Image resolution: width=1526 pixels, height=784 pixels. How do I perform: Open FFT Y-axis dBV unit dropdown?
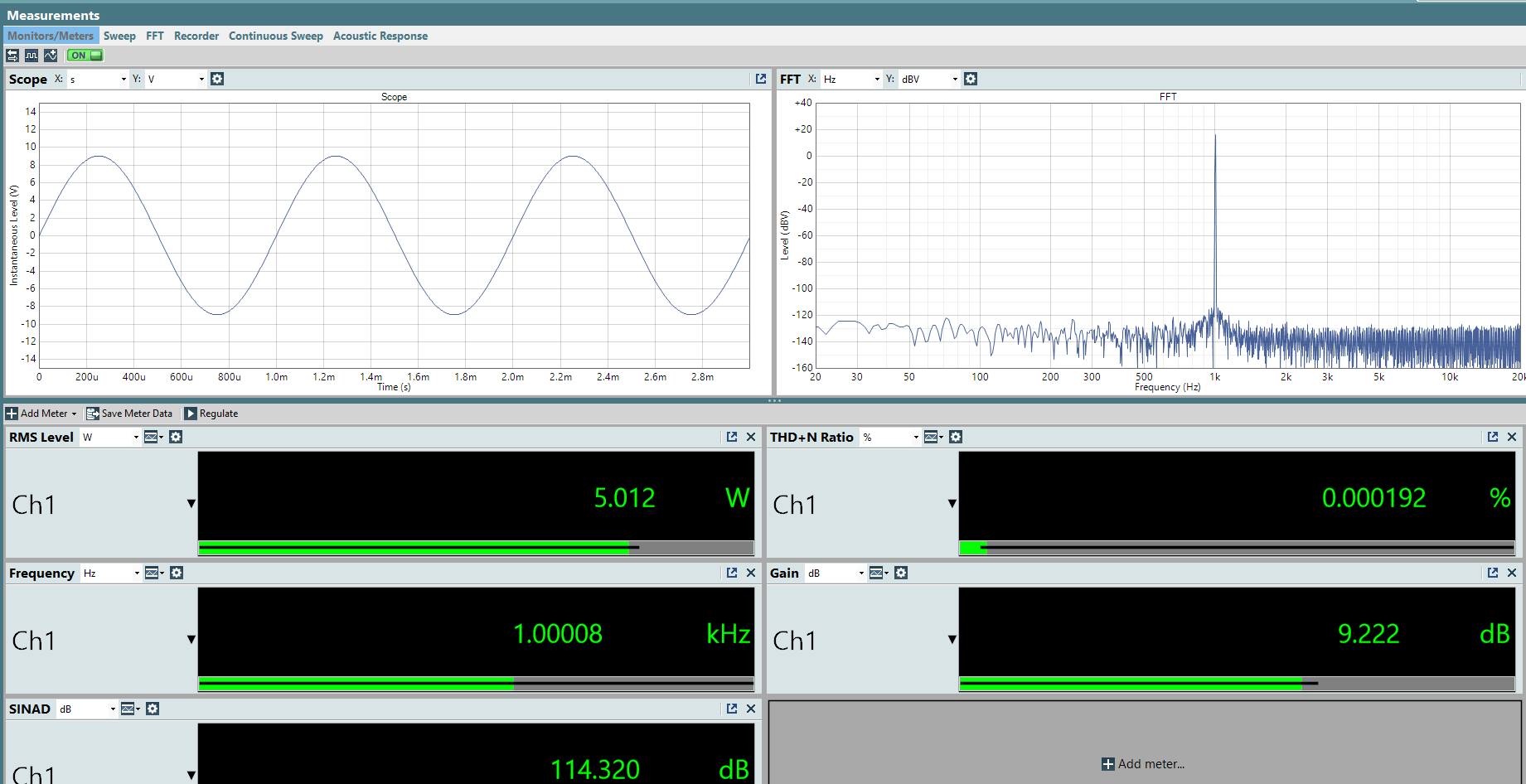929,79
